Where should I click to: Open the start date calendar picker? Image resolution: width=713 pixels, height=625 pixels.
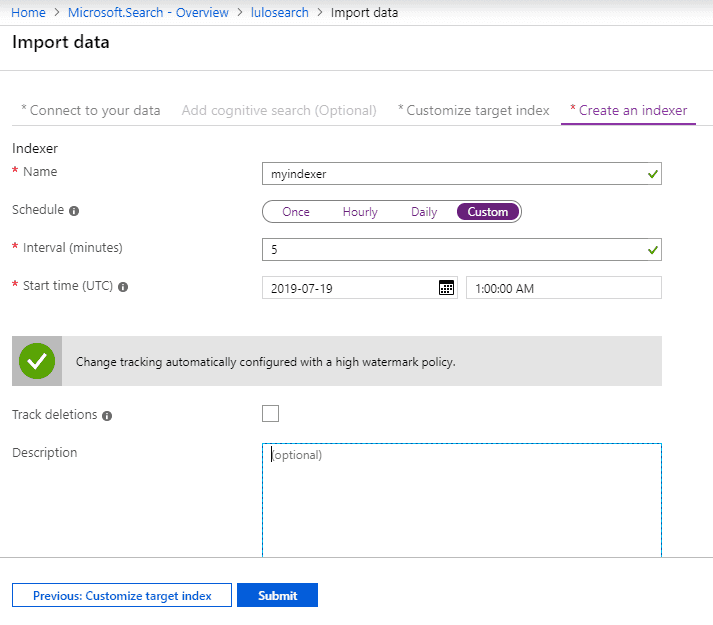click(446, 287)
